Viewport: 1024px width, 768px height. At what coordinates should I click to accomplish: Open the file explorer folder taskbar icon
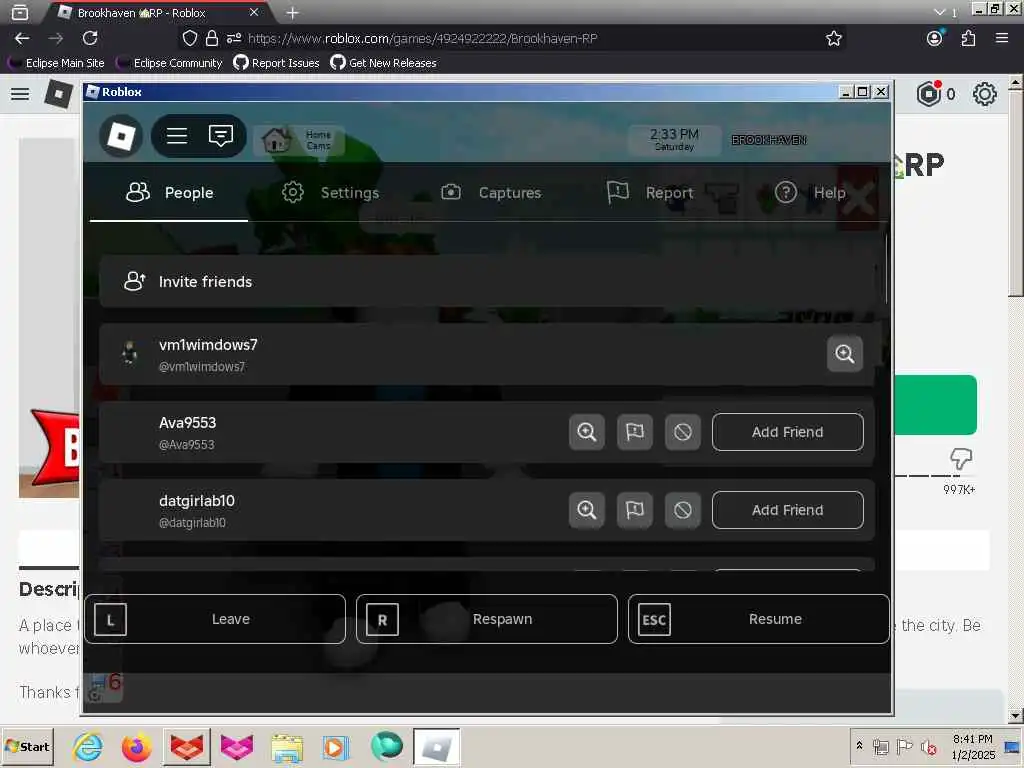[x=287, y=746]
